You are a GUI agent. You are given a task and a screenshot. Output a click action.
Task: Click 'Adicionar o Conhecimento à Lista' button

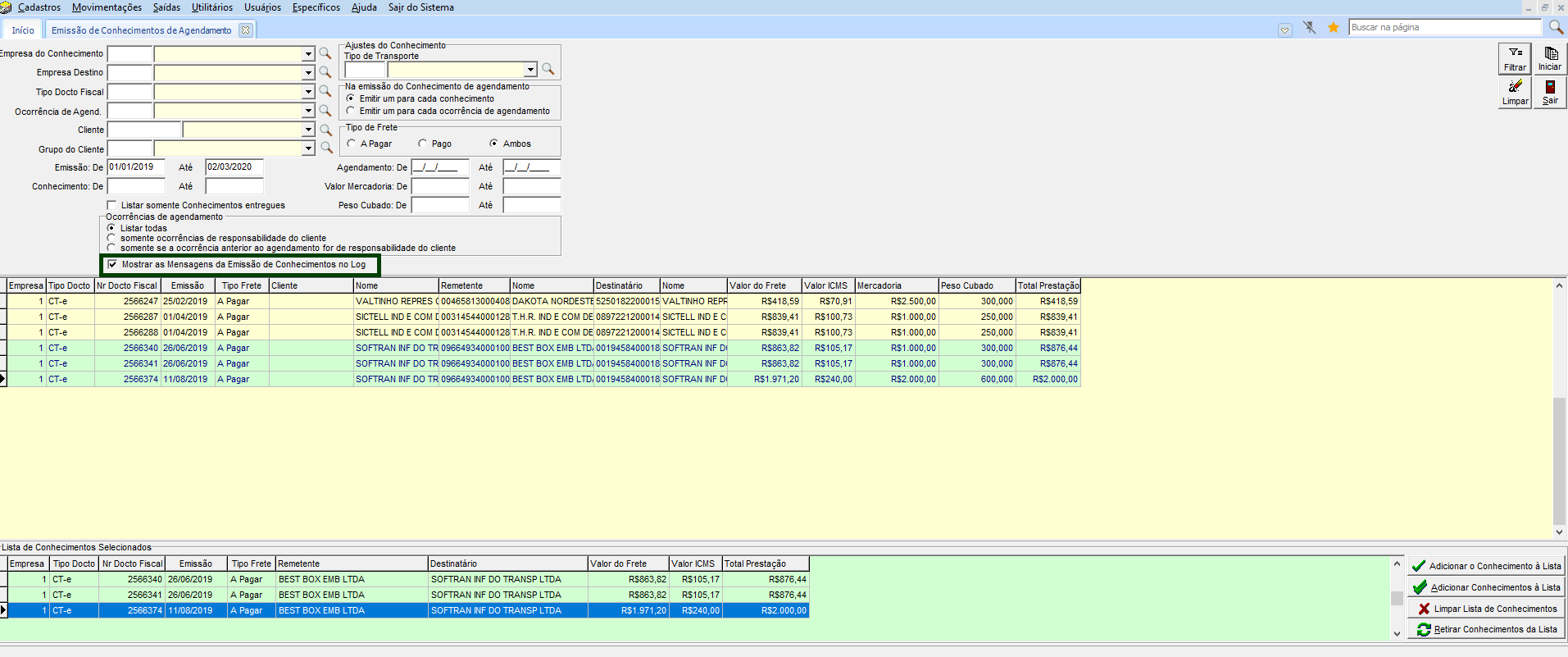click(1486, 566)
